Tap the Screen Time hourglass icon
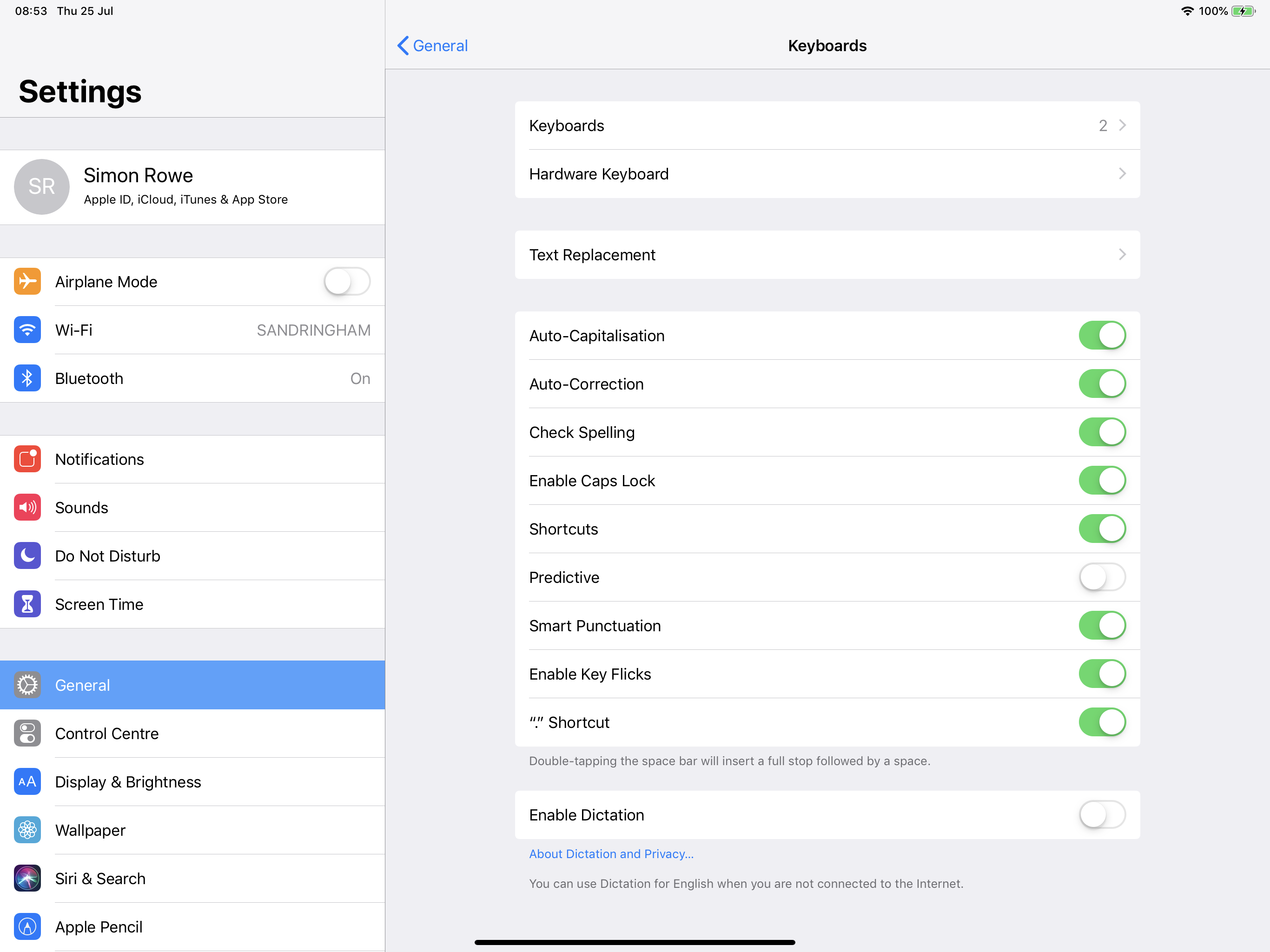Image resolution: width=1270 pixels, height=952 pixels. pos(27,604)
